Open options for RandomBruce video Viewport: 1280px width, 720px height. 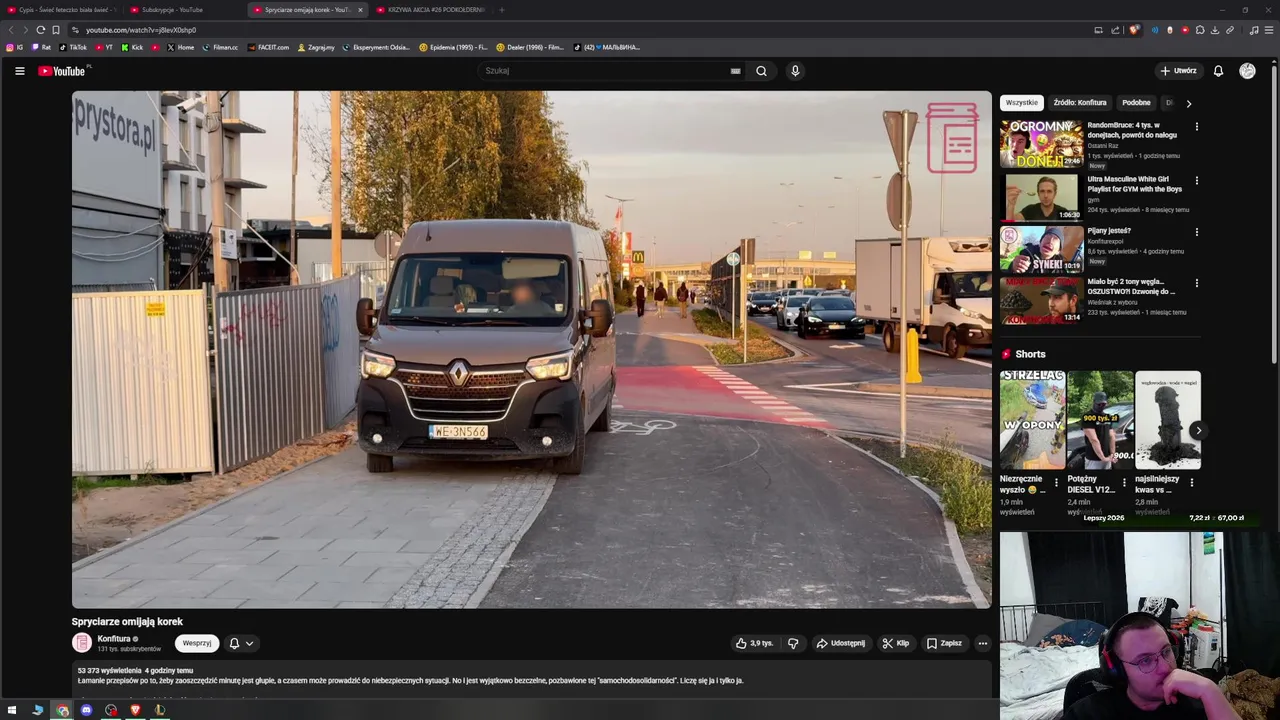pyautogui.click(x=1196, y=127)
